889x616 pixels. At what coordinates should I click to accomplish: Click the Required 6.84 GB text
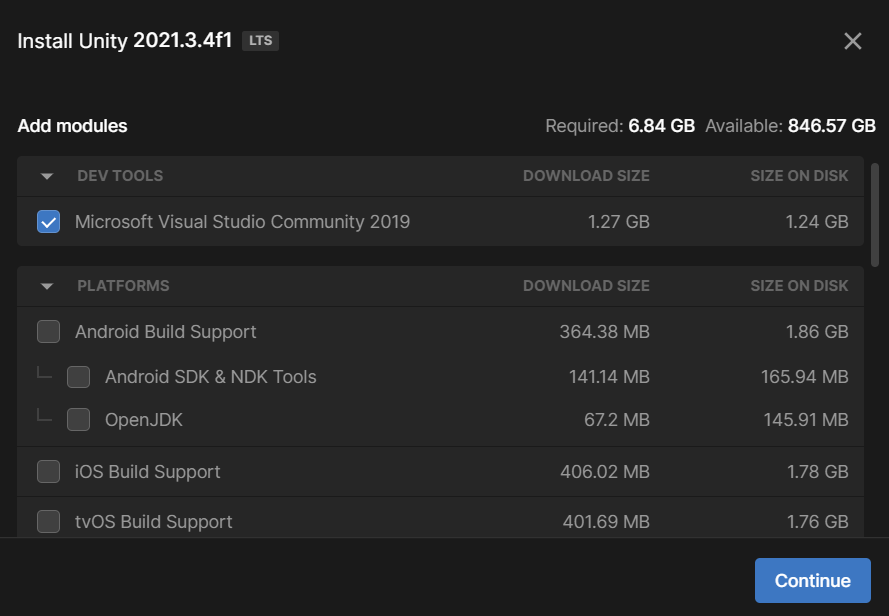click(x=620, y=126)
